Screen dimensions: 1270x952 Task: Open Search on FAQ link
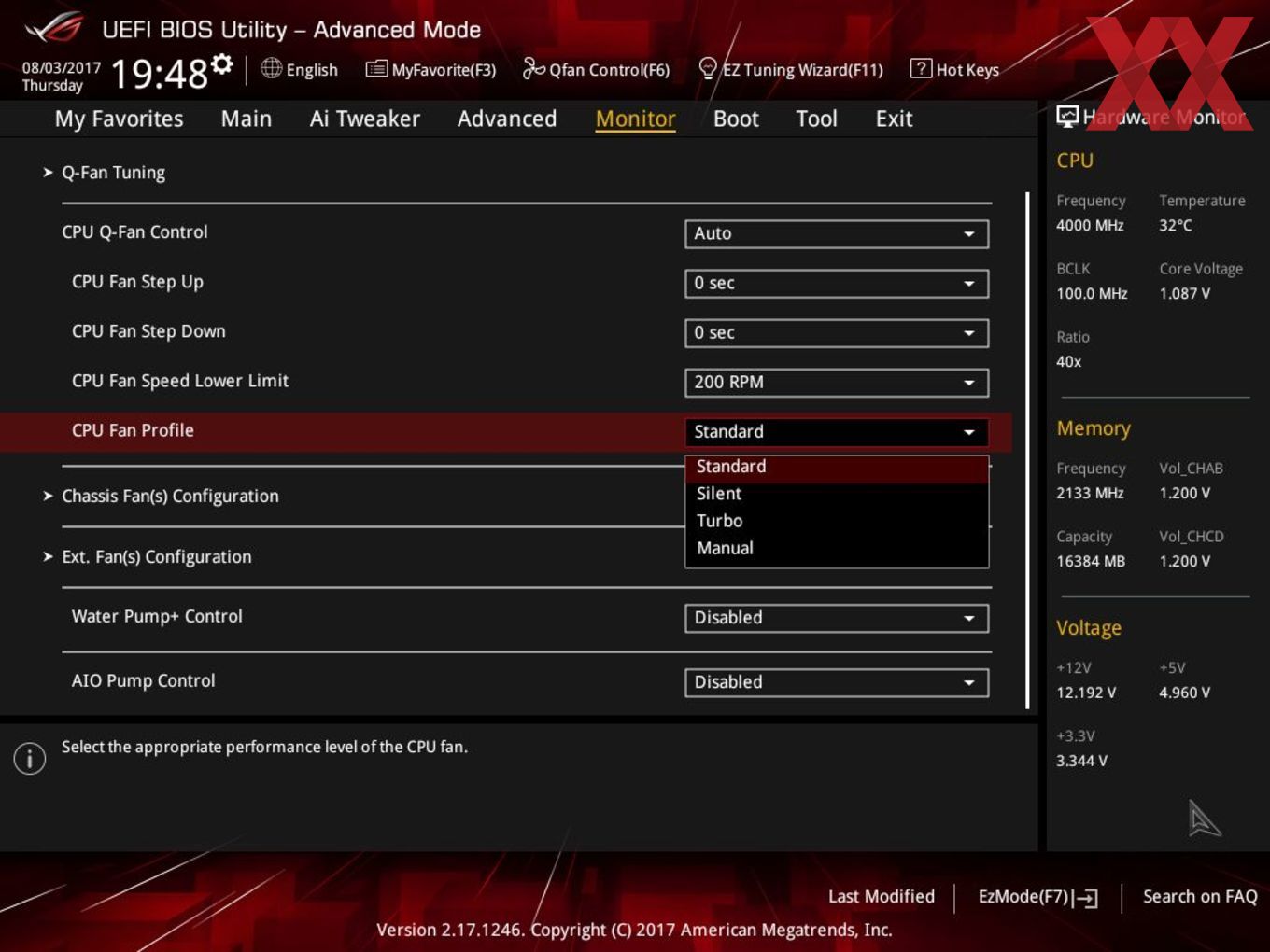1200,896
